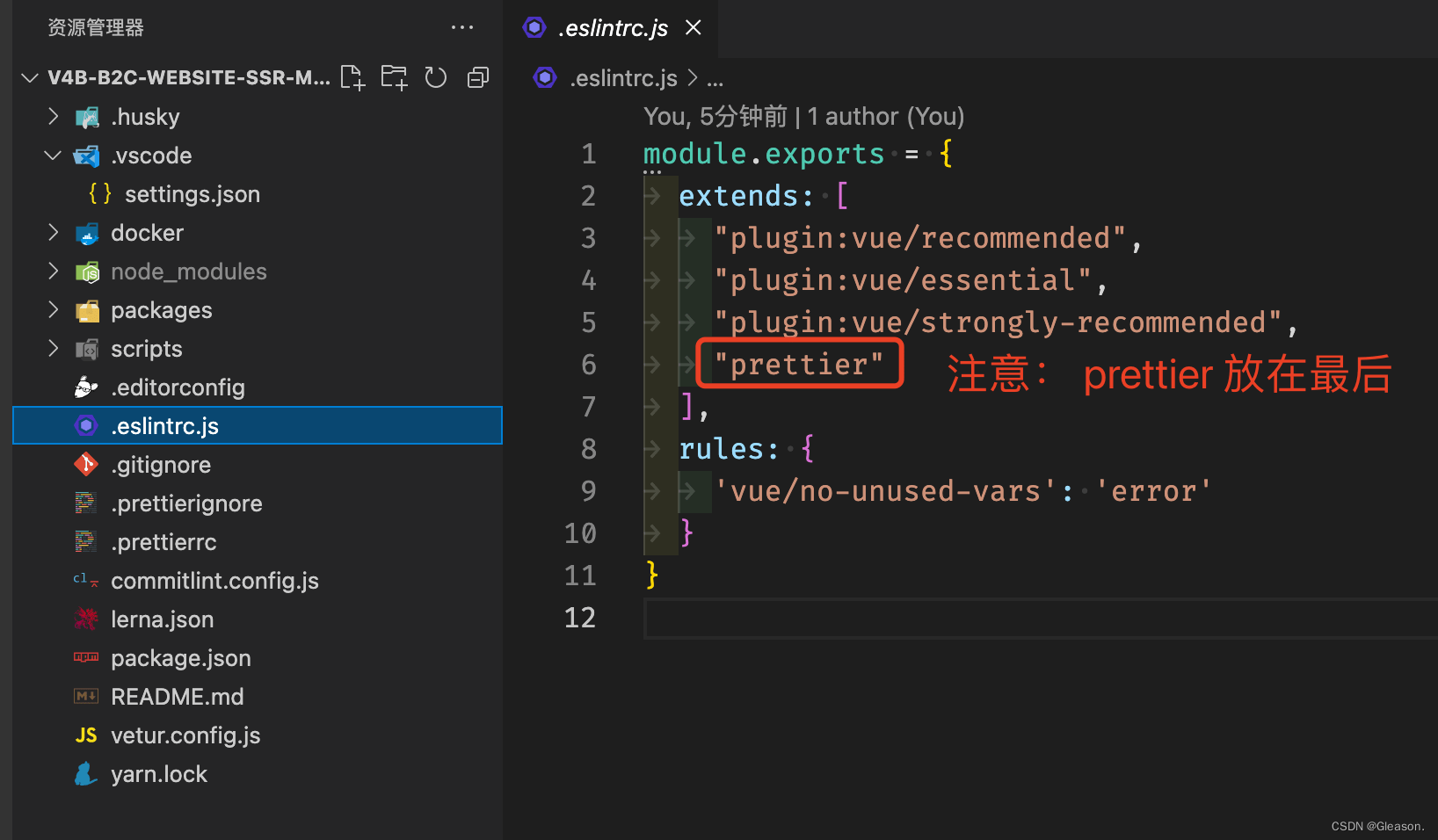The width and height of the screenshot is (1438, 840).
Task: Click the ESLint icon on the .eslintrc.js tab
Action: 534,27
